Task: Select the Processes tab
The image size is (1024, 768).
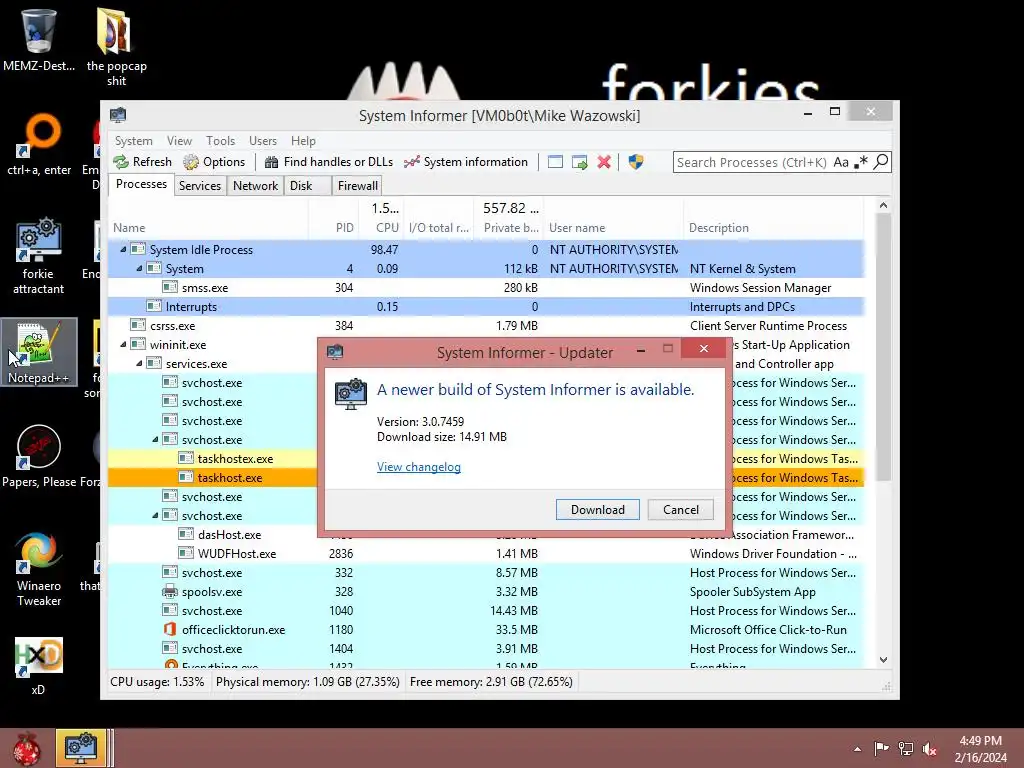Action: point(141,184)
